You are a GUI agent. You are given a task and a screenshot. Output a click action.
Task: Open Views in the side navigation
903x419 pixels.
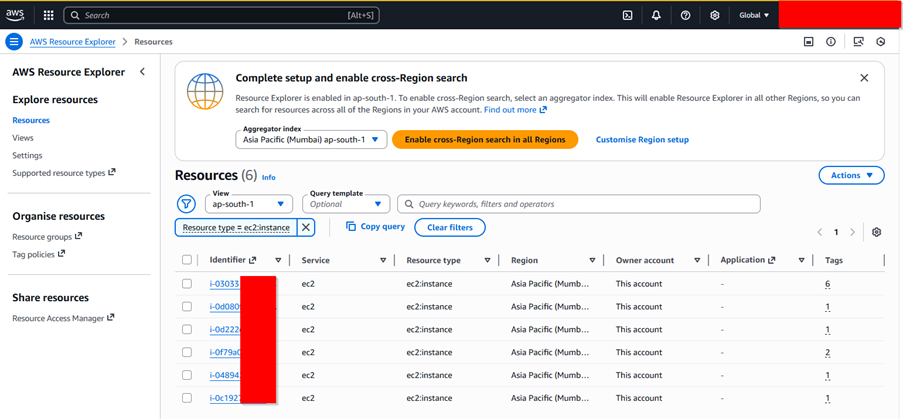(x=23, y=138)
